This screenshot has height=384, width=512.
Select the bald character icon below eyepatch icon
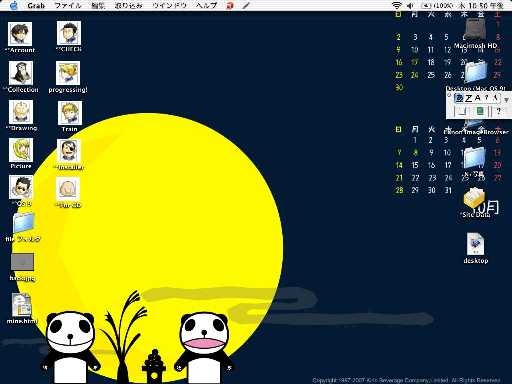click(68, 189)
